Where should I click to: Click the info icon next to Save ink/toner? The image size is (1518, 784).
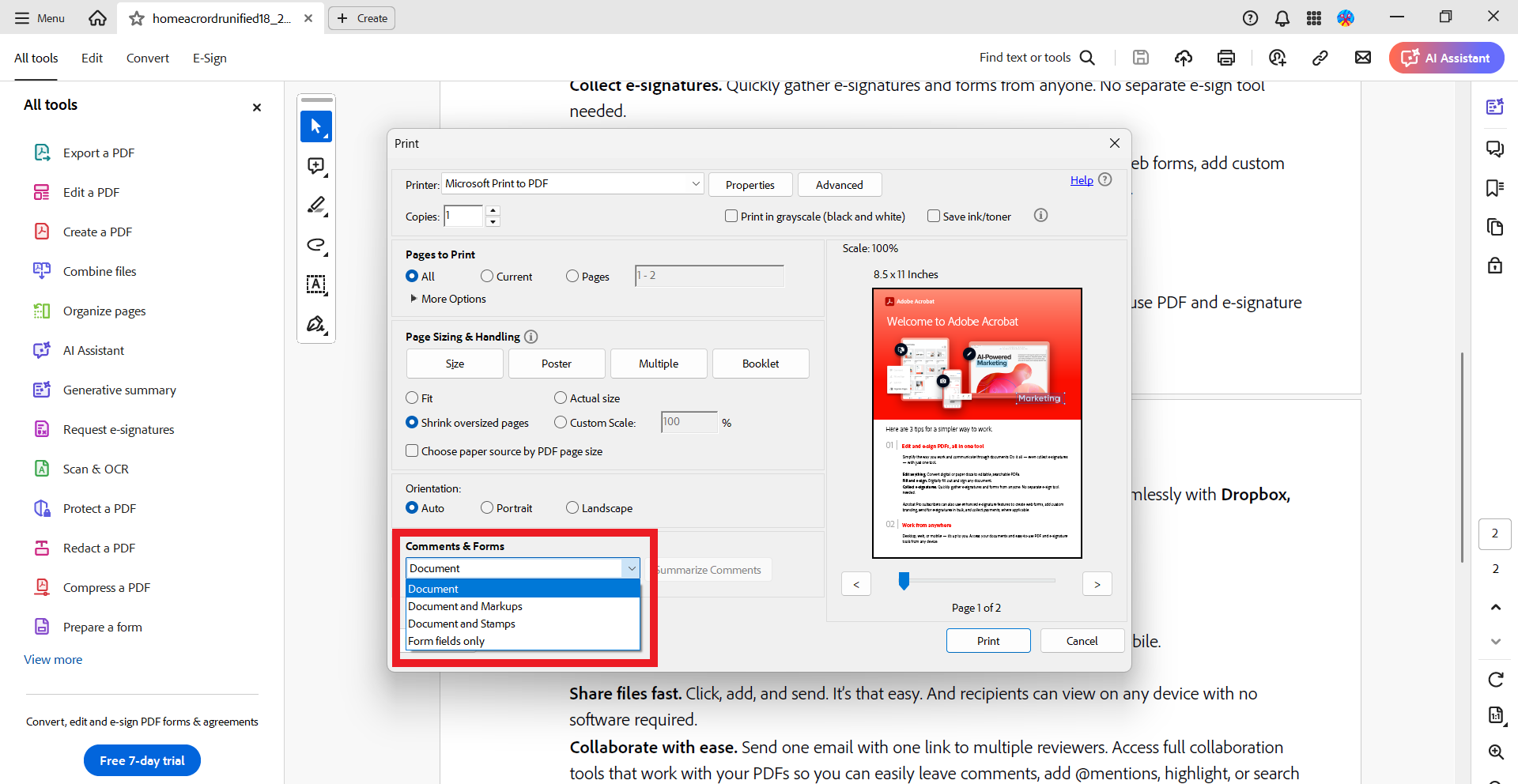[1041, 215]
